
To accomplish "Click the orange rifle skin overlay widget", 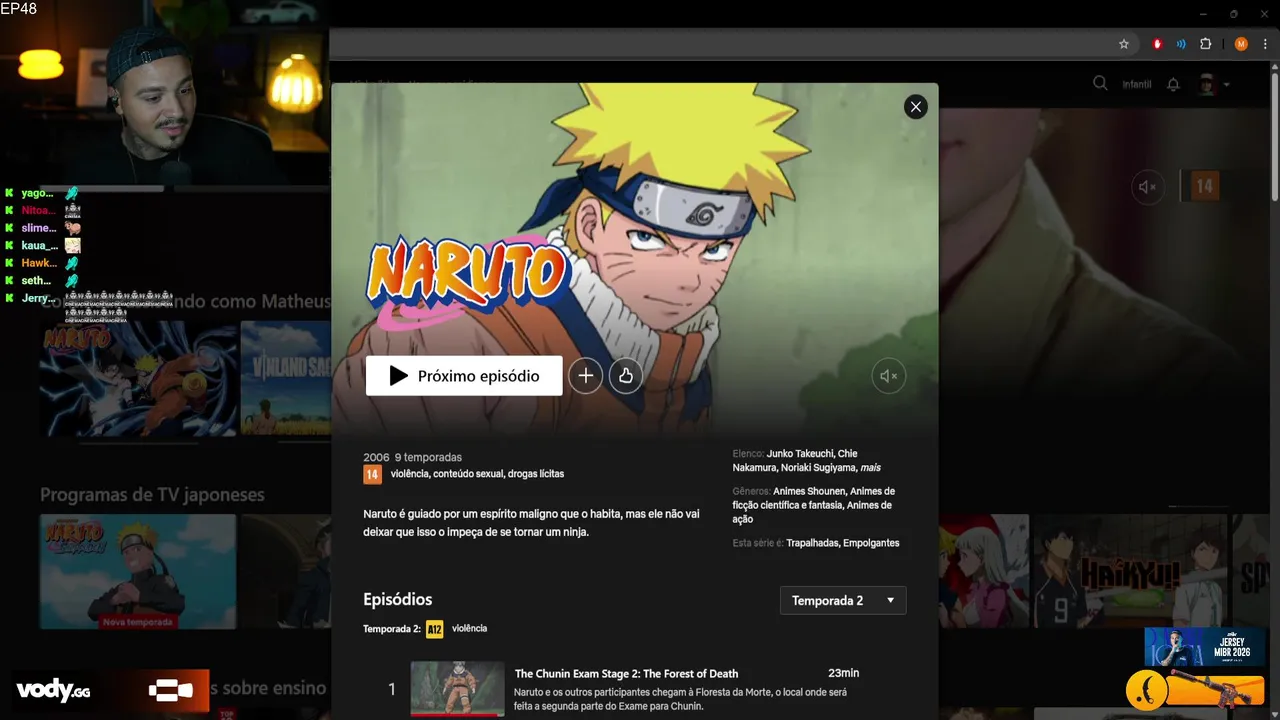I will tap(1195, 688).
